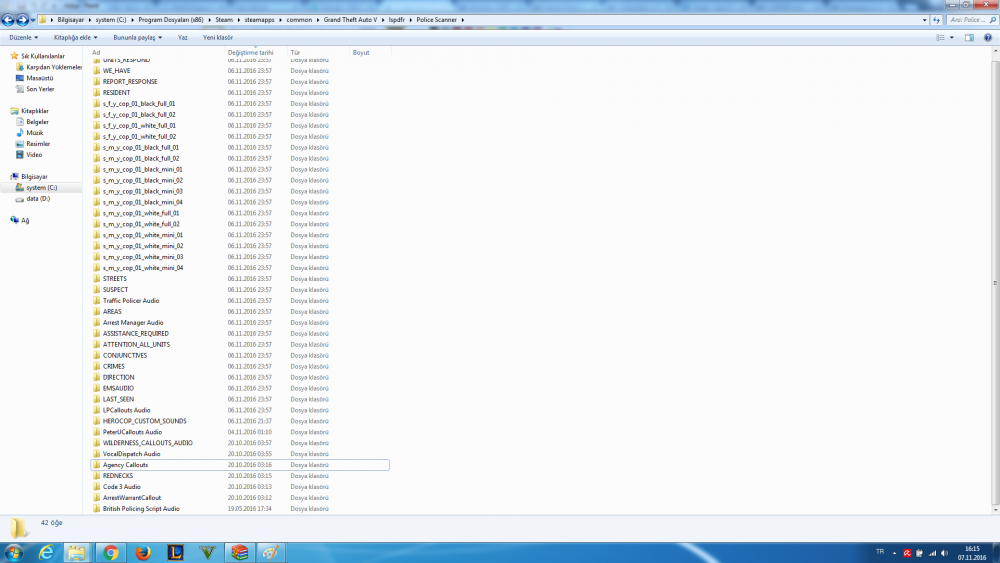This screenshot has height=563, width=1000.
Task: Click the Forward navigation arrow
Action: pyautogui.click(x=22, y=20)
